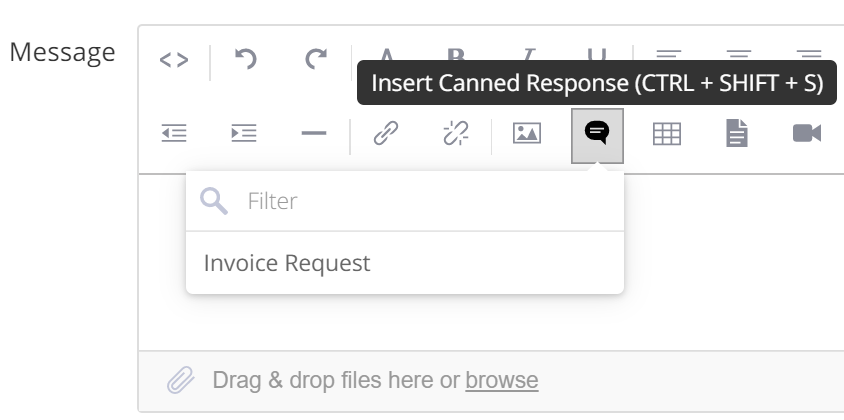
Task: Click the Redo arrow icon
Action: tap(316, 58)
